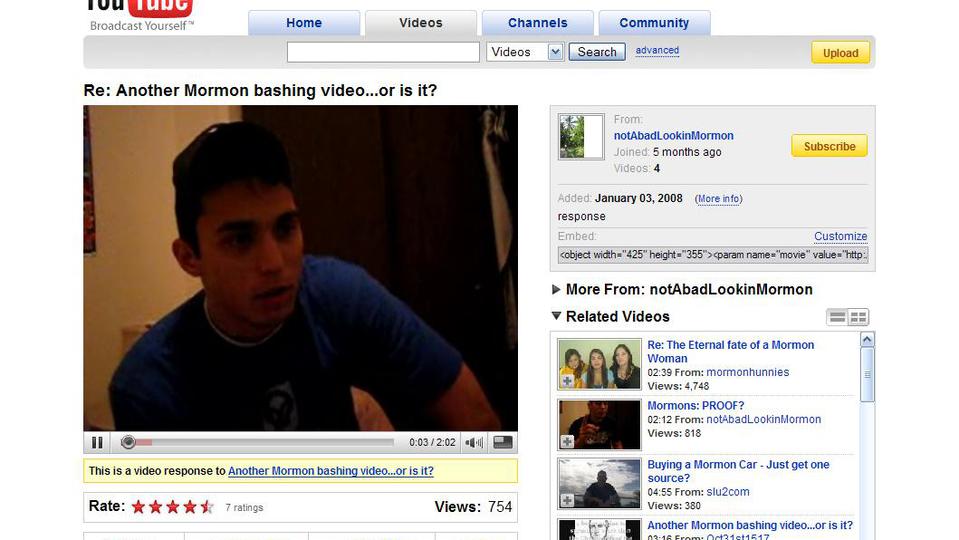
Task: Click the video progress bar seek handle
Action: tap(128, 442)
